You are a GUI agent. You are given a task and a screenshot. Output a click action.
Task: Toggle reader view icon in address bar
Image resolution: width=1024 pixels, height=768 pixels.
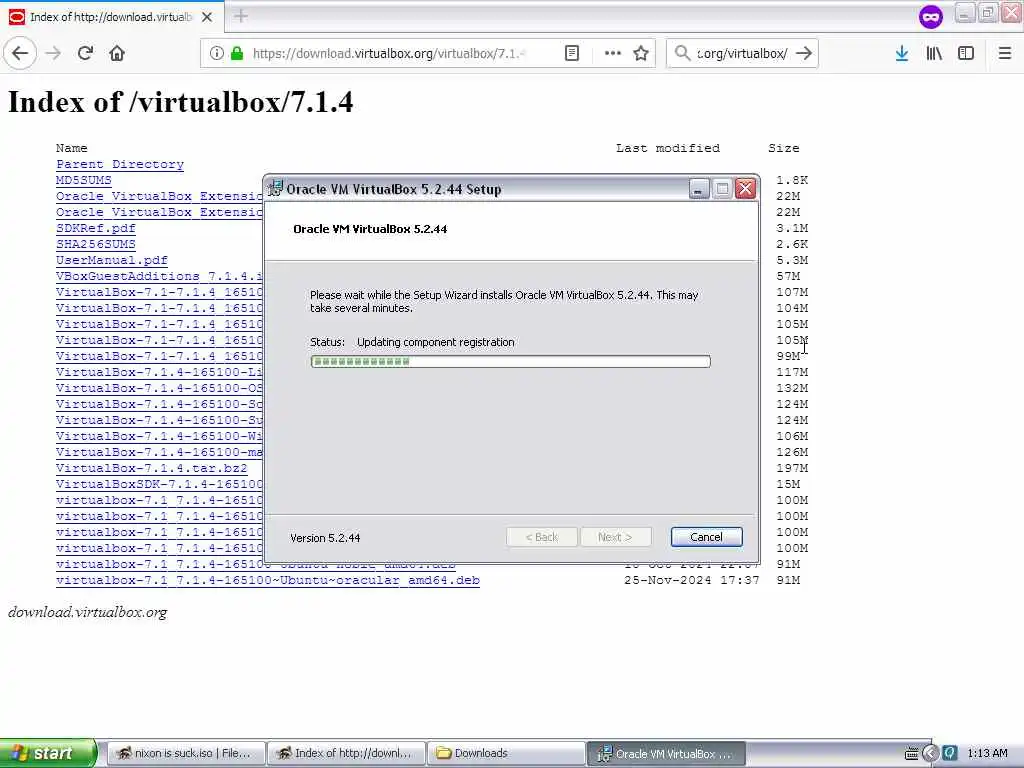571,53
